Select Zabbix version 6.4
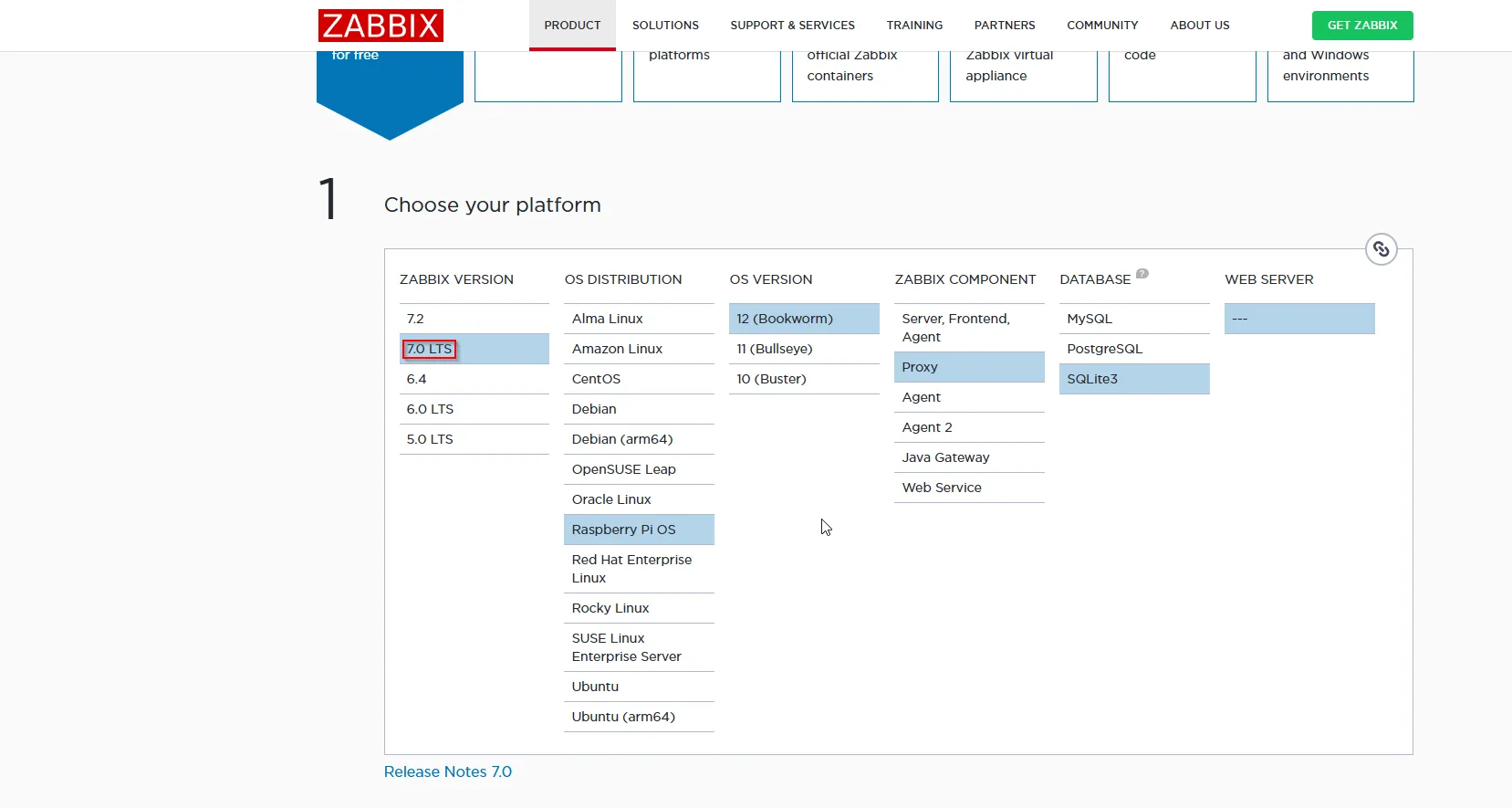 [474, 379]
